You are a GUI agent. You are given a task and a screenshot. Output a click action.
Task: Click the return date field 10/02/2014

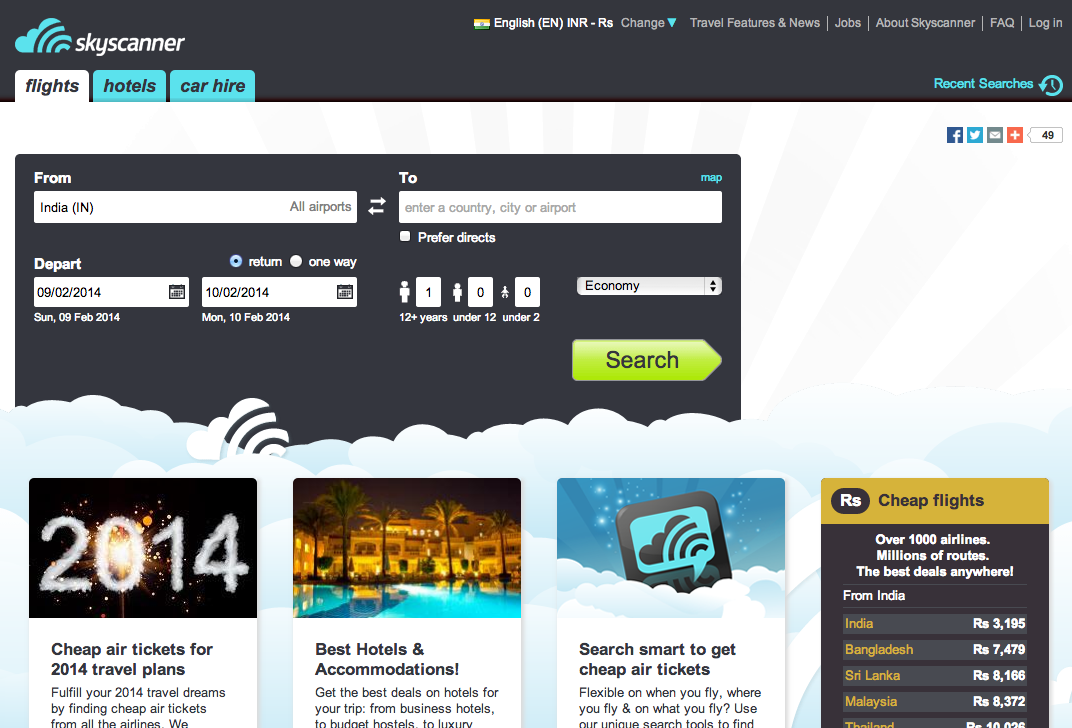[x=279, y=292]
